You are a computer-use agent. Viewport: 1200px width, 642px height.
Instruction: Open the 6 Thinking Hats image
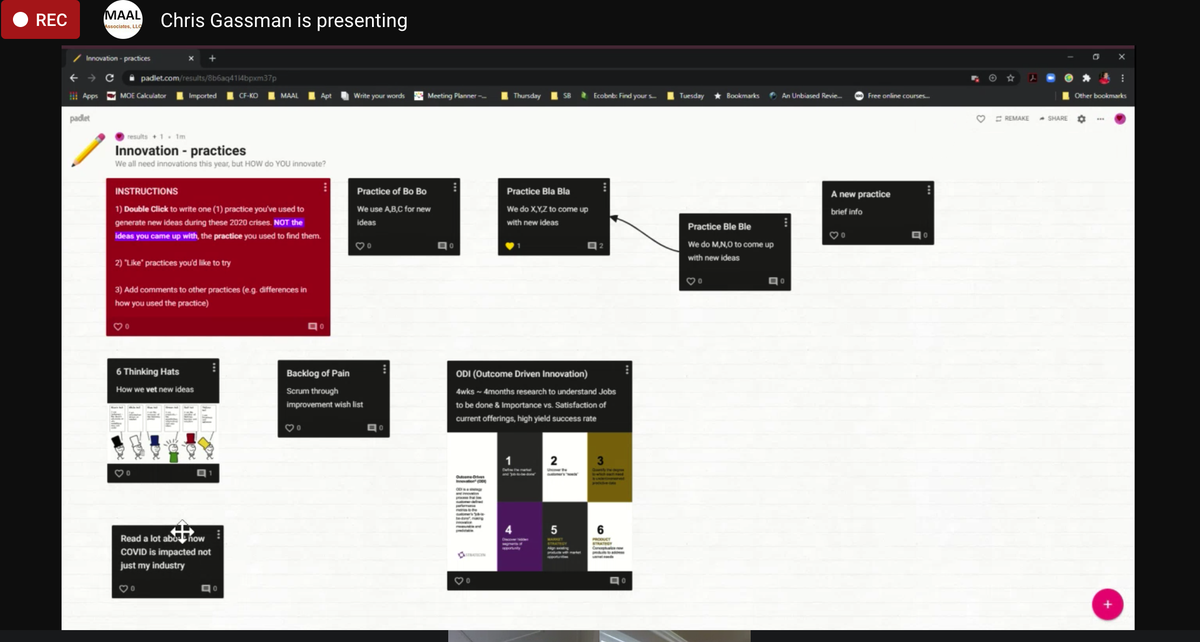(x=163, y=433)
